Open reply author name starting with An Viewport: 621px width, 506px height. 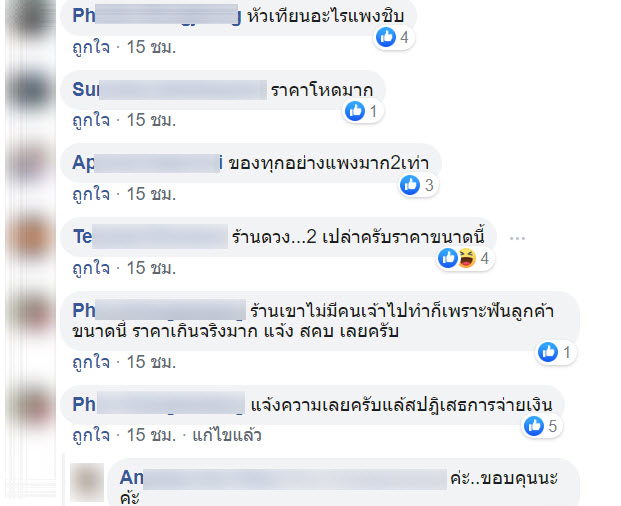pyautogui.click(x=283, y=477)
